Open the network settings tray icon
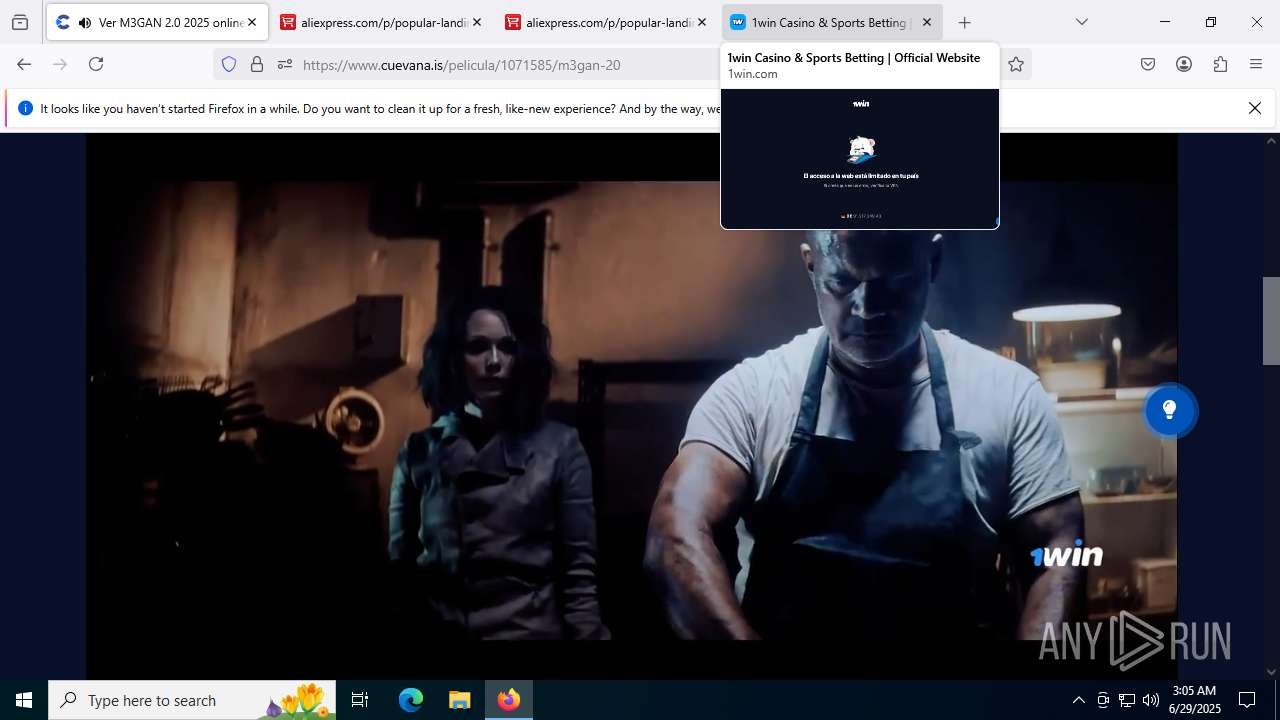 point(1127,700)
